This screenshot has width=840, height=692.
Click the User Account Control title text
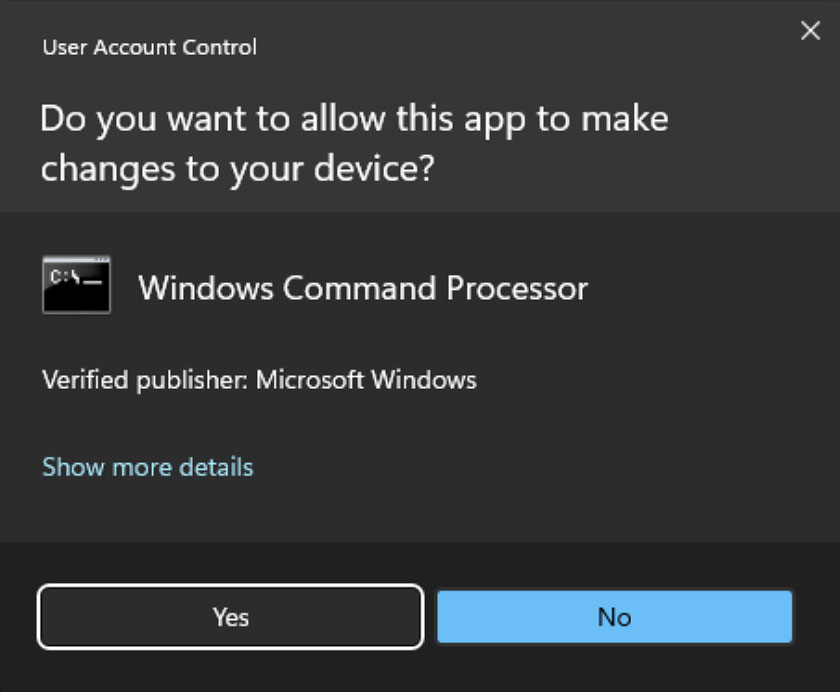(149, 47)
